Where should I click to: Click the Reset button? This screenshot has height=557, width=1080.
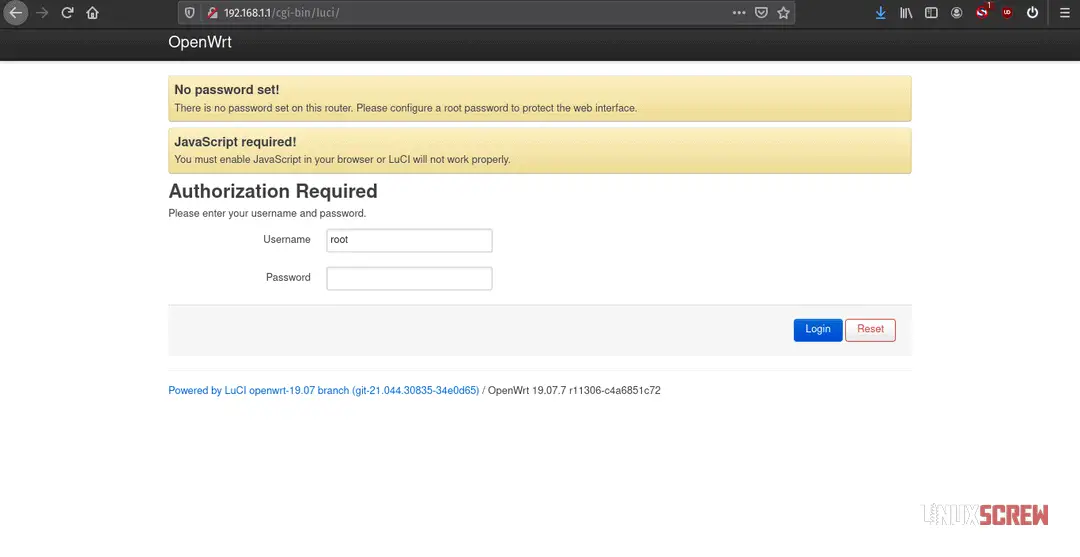[x=870, y=330]
